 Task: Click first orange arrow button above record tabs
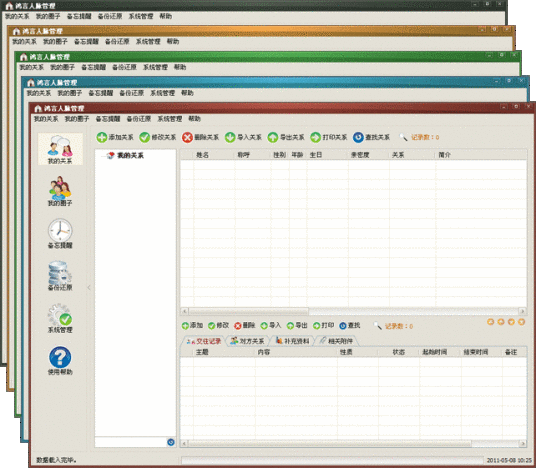(490, 322)
